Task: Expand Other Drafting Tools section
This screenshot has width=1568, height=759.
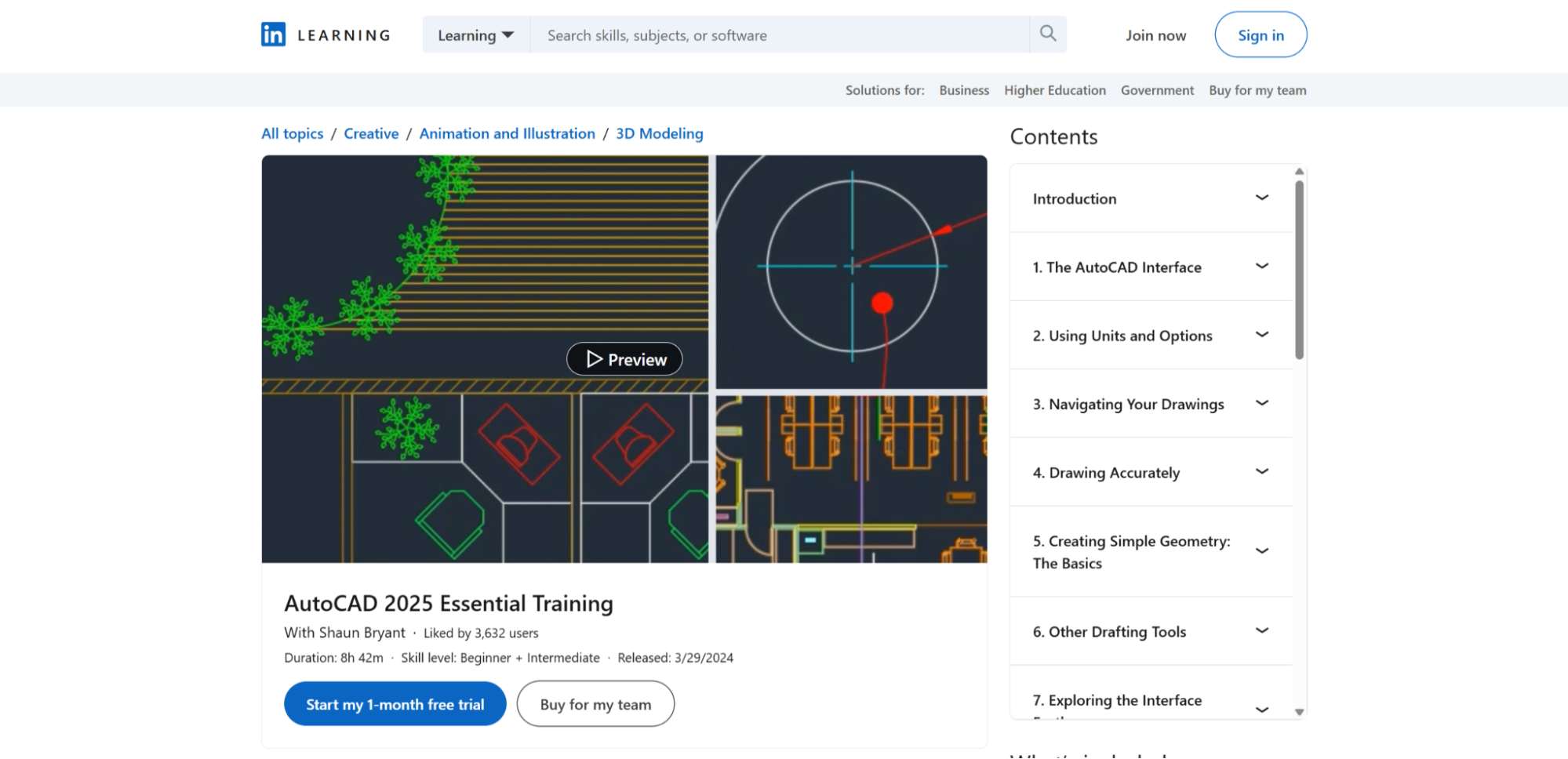Action: click(x=1151, y=631)
